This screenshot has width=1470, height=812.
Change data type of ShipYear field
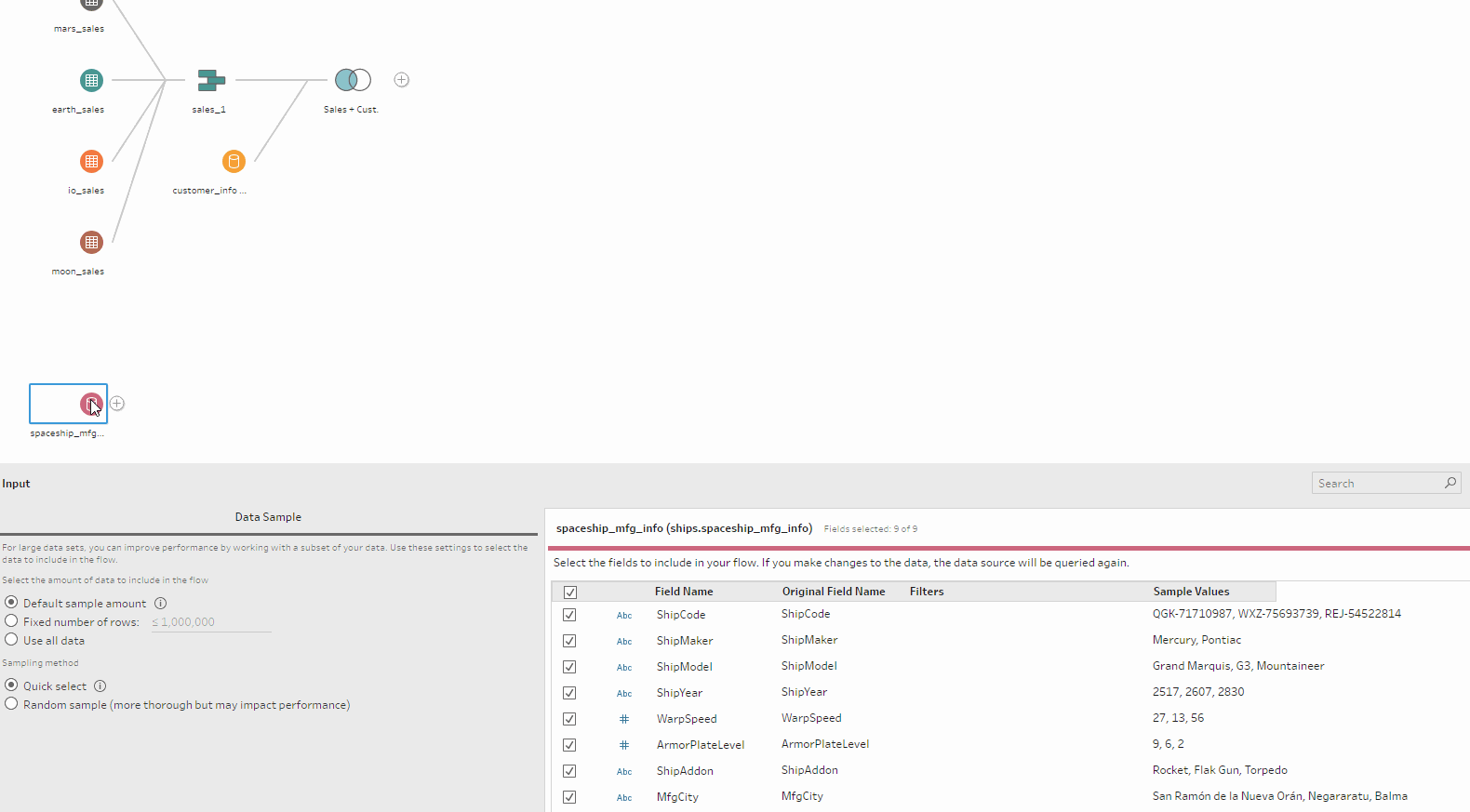pyautogui.click(x=624, y=693)
